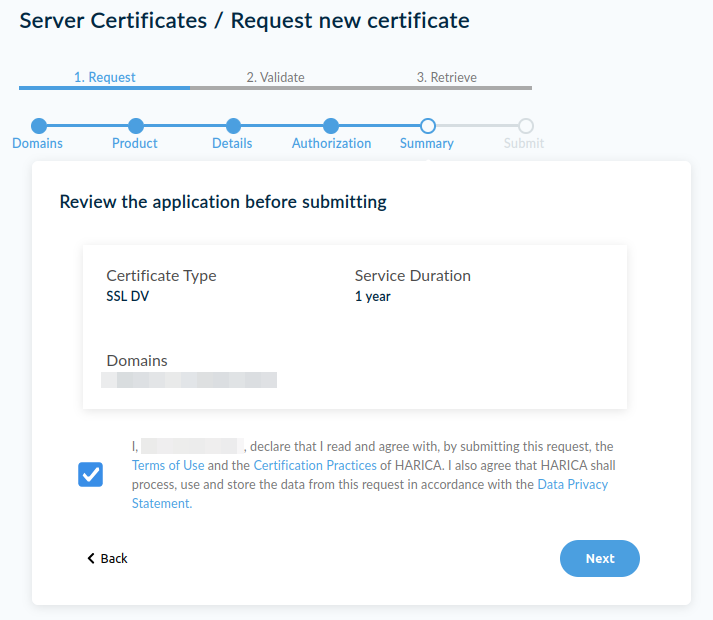This screenshot has width=713, height=620.
Task: Switch to the 1. Request tab
Action: coord(105,77)
